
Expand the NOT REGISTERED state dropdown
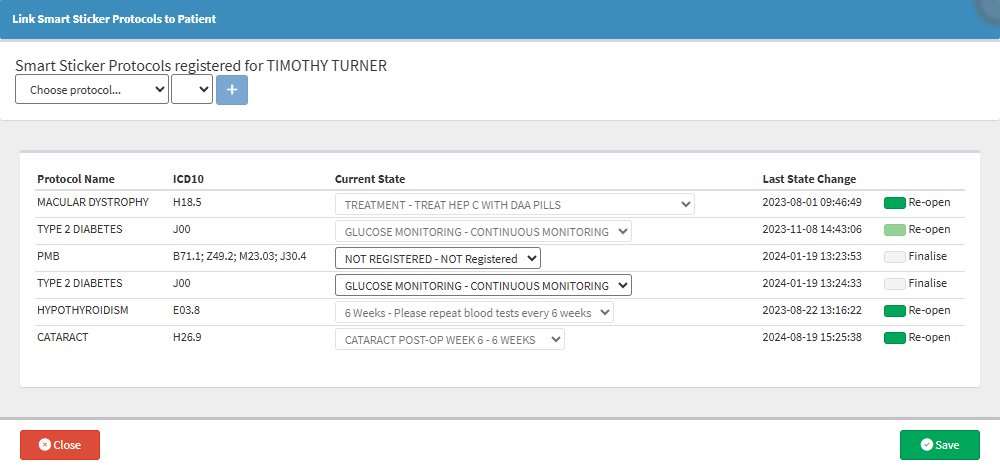437,258
